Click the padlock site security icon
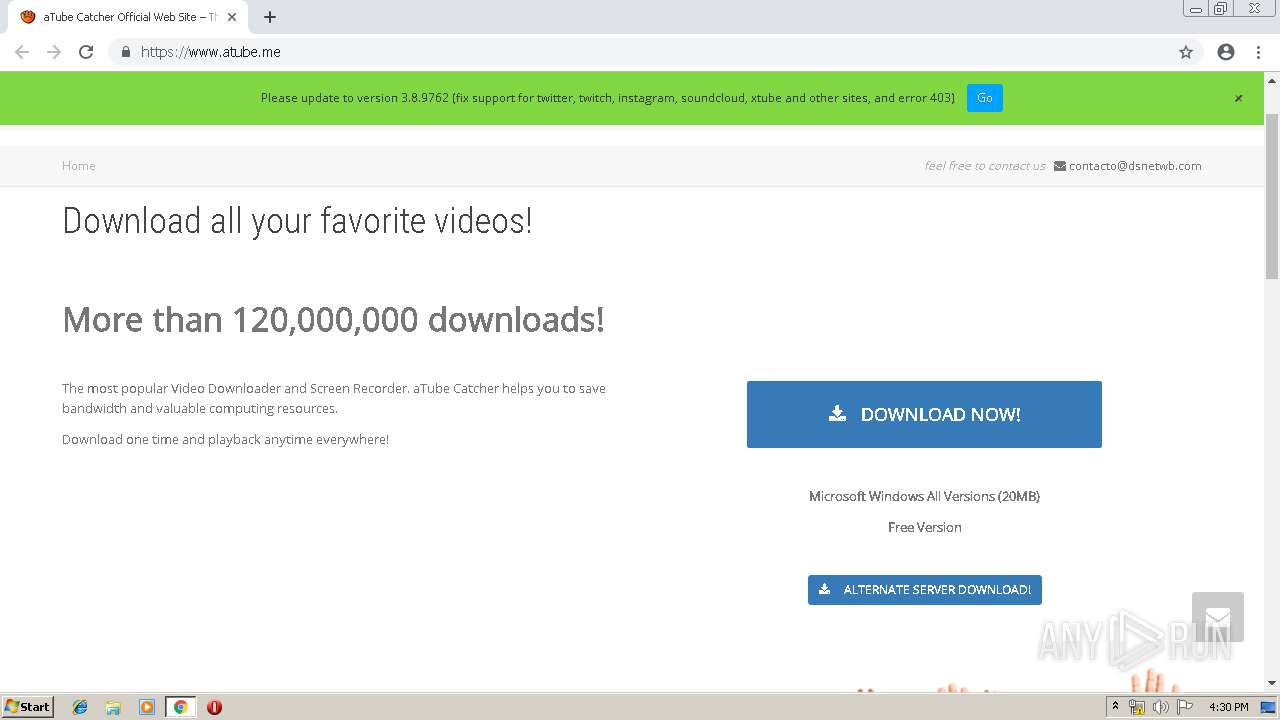 [126, 52]
